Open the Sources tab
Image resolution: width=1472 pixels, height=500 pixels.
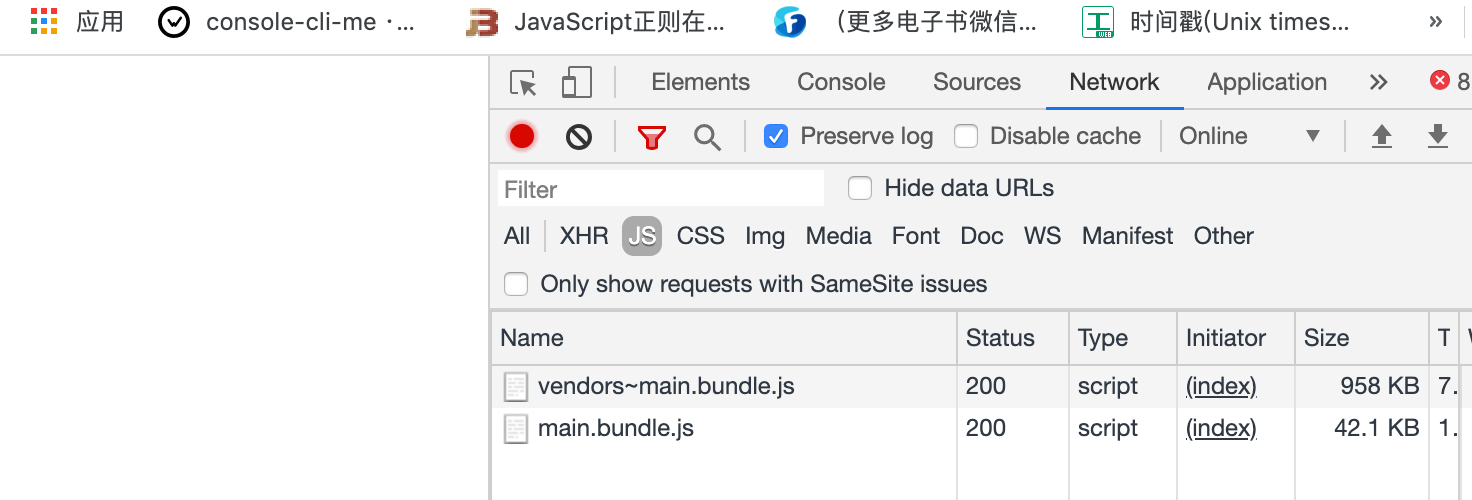977,82
